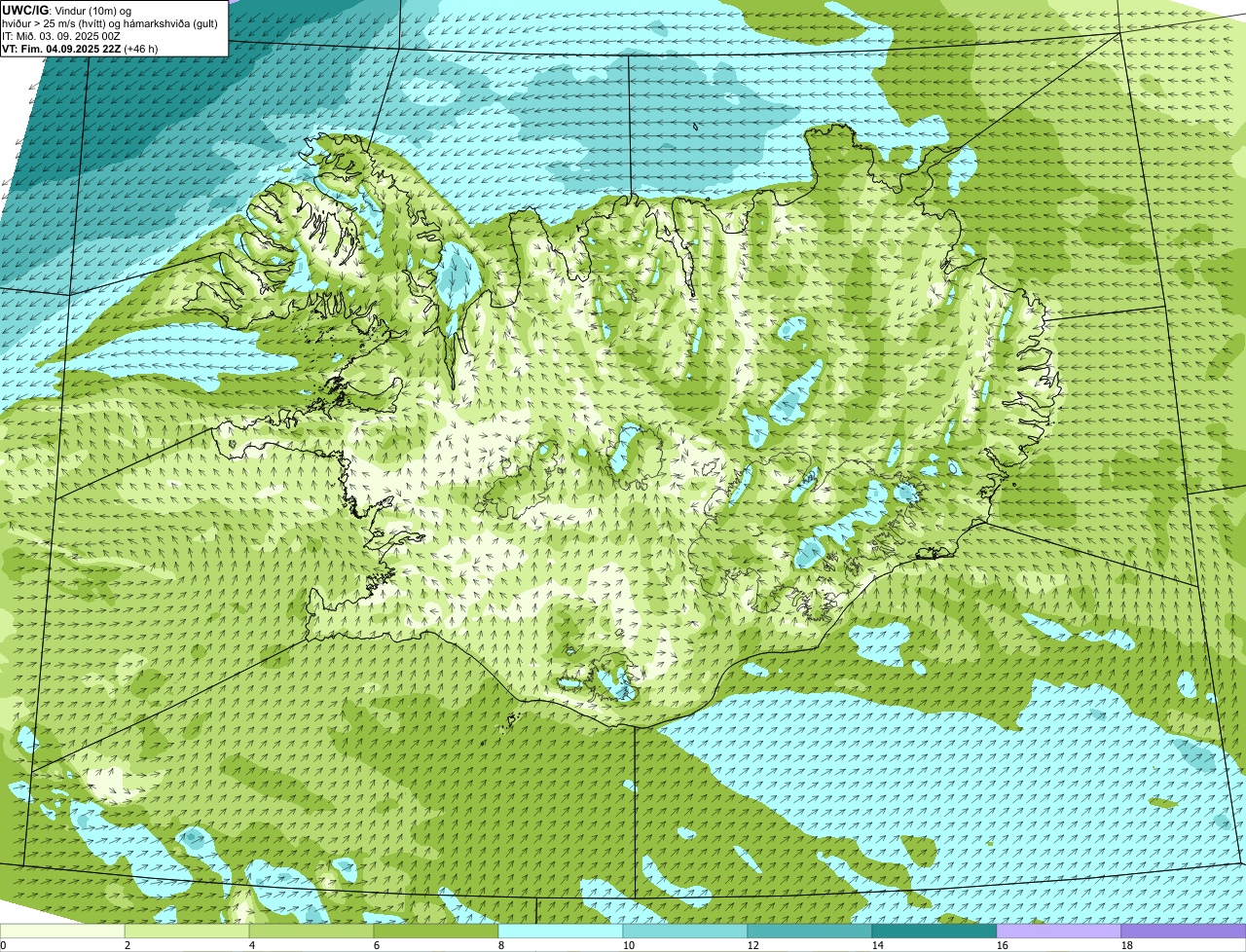Click the light purple 16–18 m/s legend swatch

click(x=1059, y=931)
